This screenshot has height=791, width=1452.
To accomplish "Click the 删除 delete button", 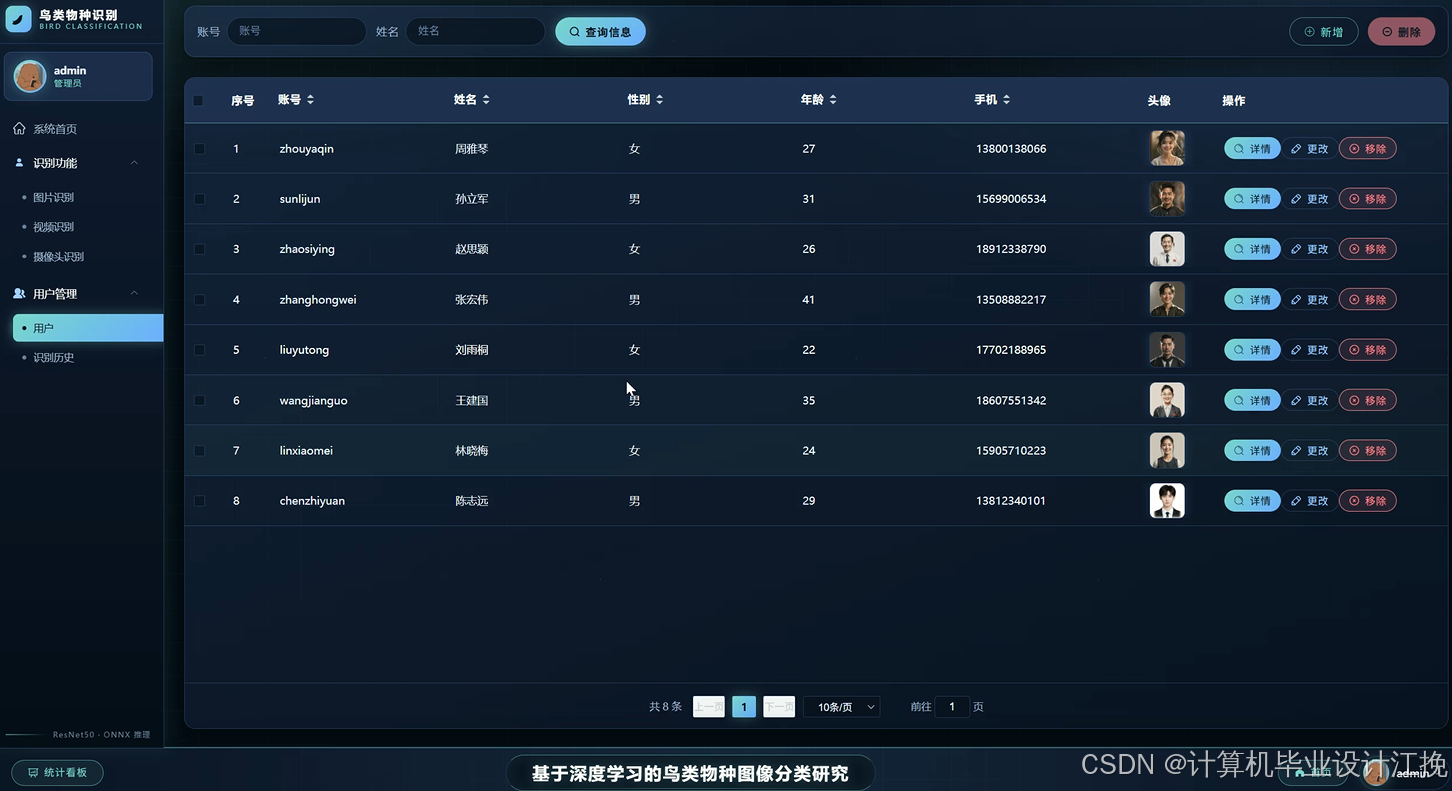I will pyautogui.click(x=1401, y=32).
